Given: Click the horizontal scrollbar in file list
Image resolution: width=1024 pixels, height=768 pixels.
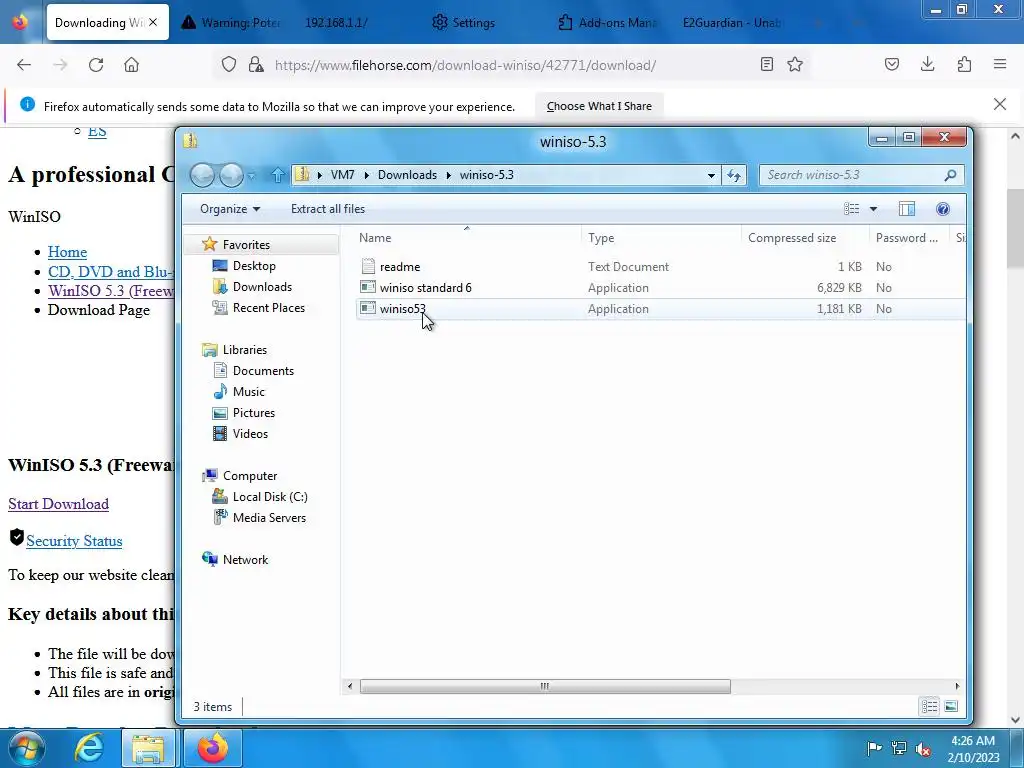Looking at the screenshot, I should click(545, 686).
